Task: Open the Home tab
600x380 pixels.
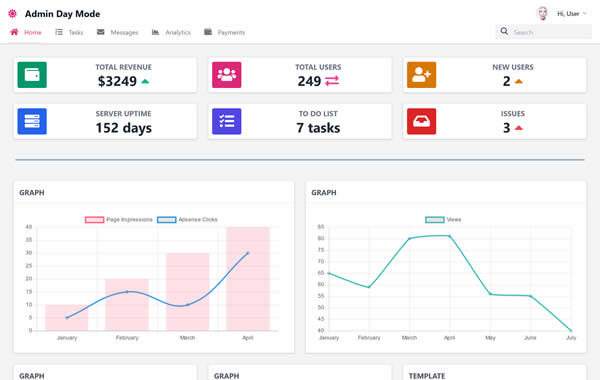Action: point(26,33)
